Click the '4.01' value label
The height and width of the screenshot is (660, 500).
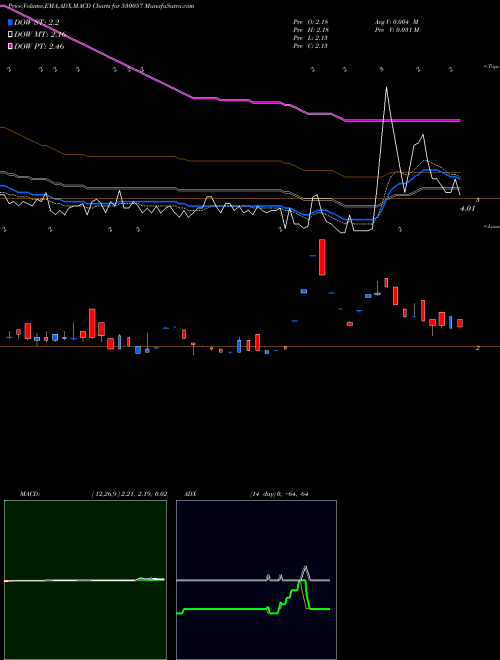[x=468, y=208]
